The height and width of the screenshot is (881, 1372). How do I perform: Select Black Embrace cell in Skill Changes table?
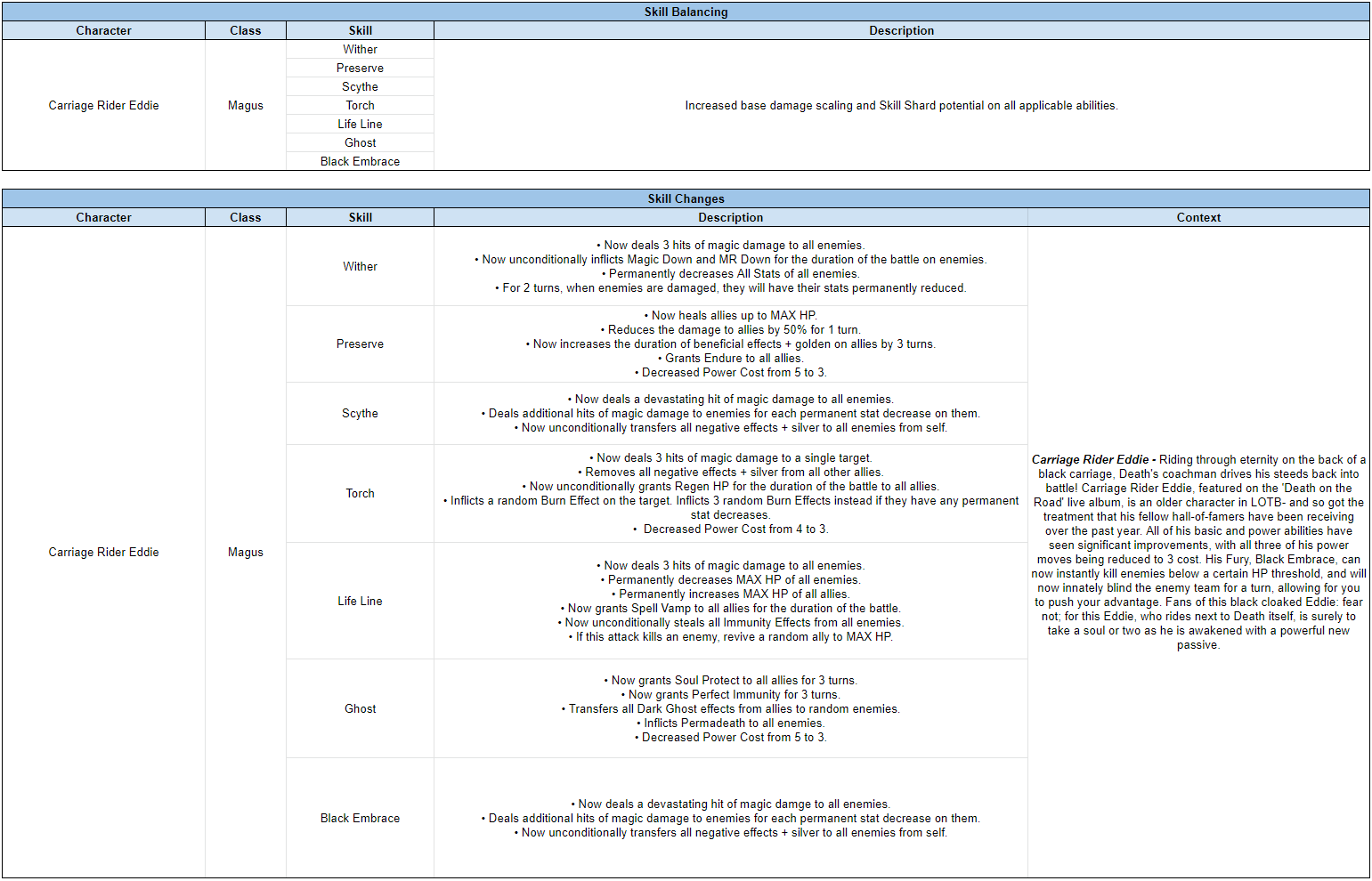[360, 818]
